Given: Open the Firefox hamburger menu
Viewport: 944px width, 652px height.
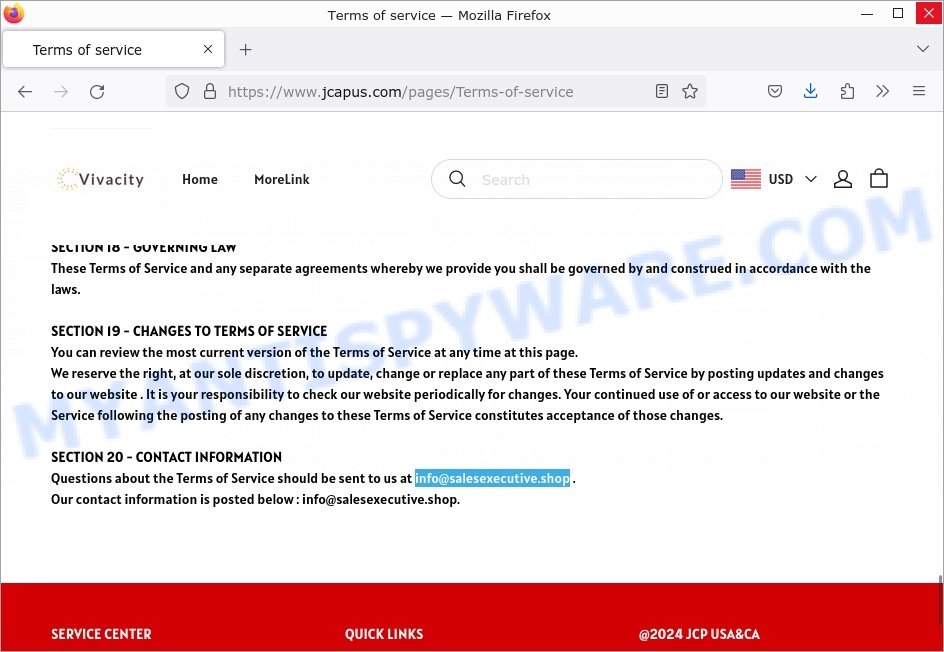Looking at the screenshot, I should click(x=919, y=92).
